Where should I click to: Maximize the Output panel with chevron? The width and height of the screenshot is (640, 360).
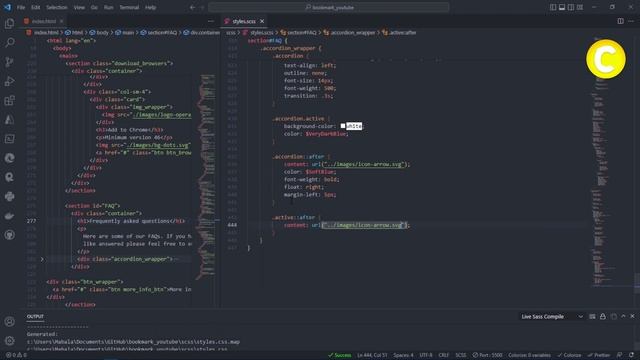click(x=623, y=316)
